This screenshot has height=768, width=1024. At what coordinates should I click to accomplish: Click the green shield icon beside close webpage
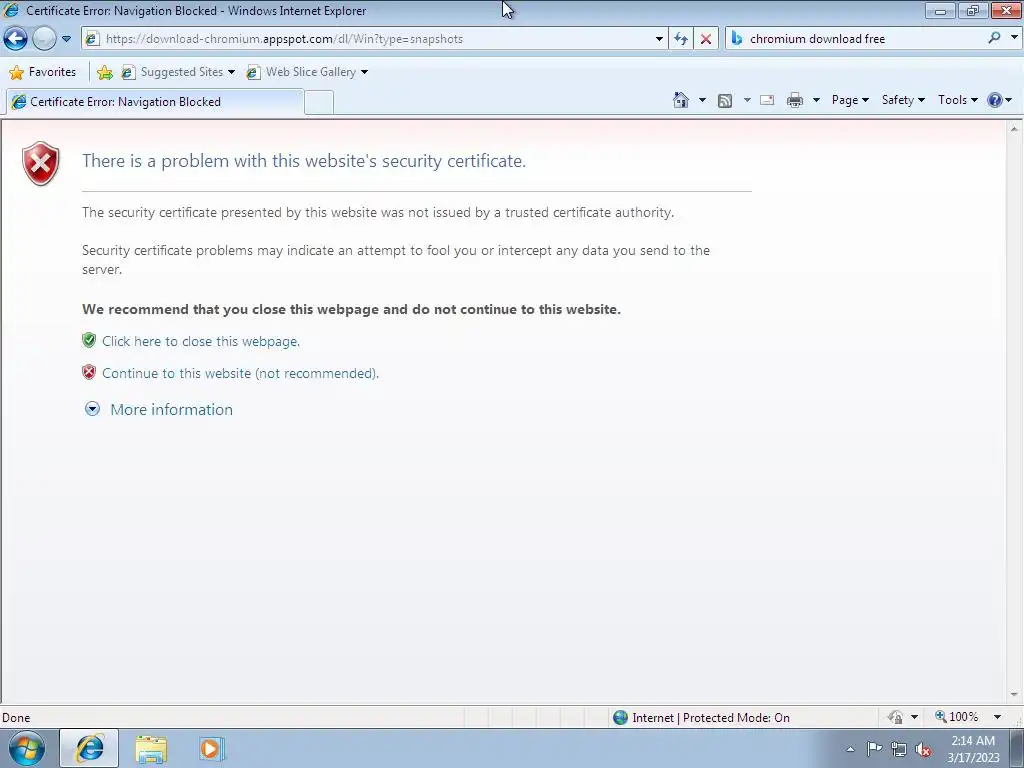coord(89,340)
